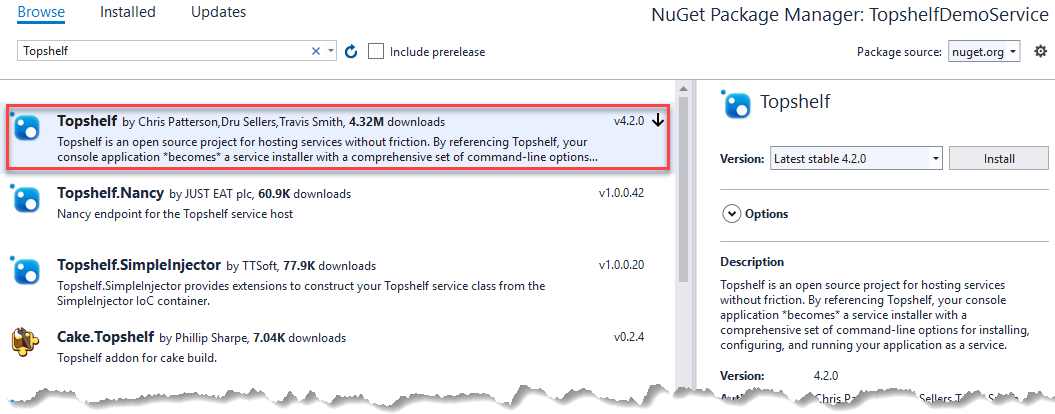The image size is (1055, 414).
Task: Enable the Include prerelease checkbox
Action: click(376, 51)
